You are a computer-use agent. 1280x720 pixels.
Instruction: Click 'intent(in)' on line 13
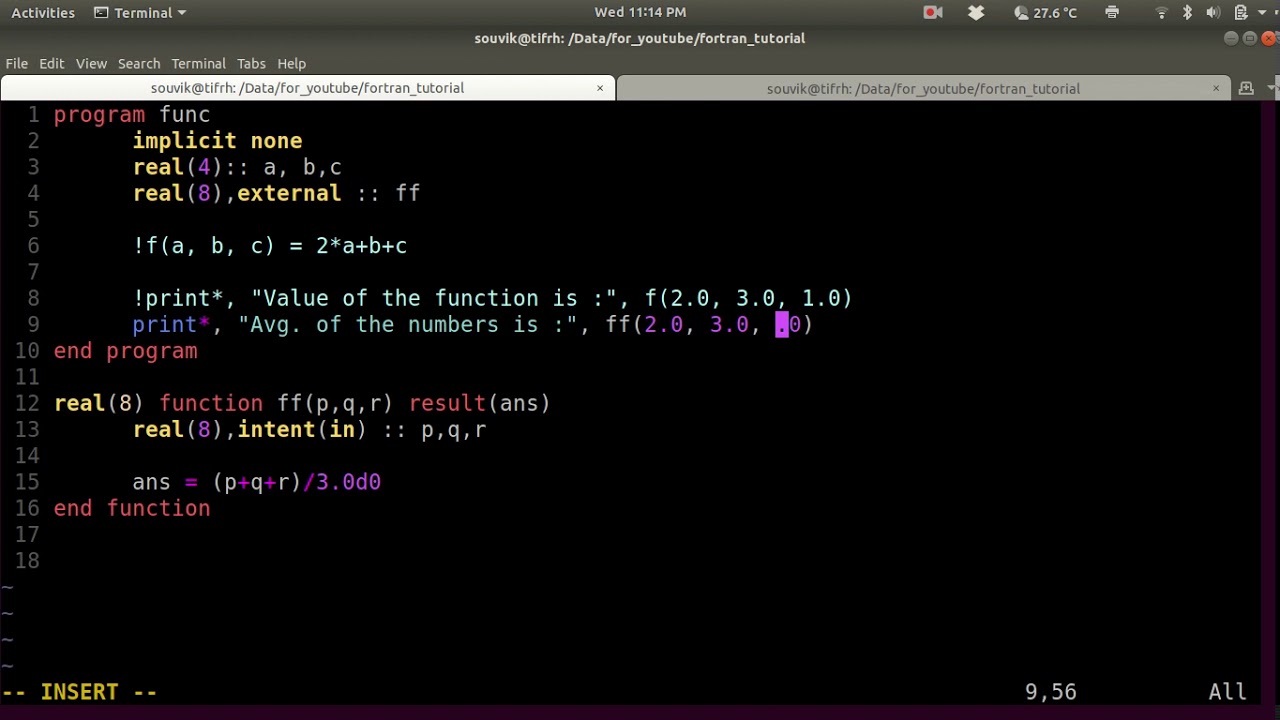(x=302, y=429)
